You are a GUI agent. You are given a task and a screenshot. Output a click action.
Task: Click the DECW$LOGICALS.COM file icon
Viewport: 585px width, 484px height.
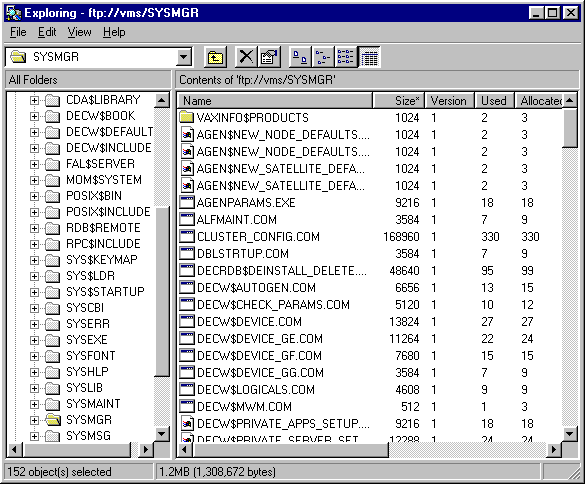187,390
